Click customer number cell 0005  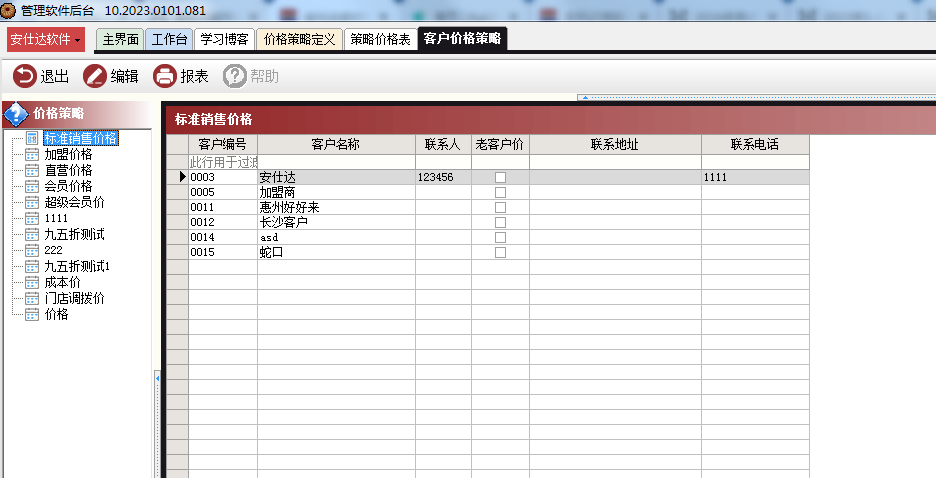click(223, 192)
